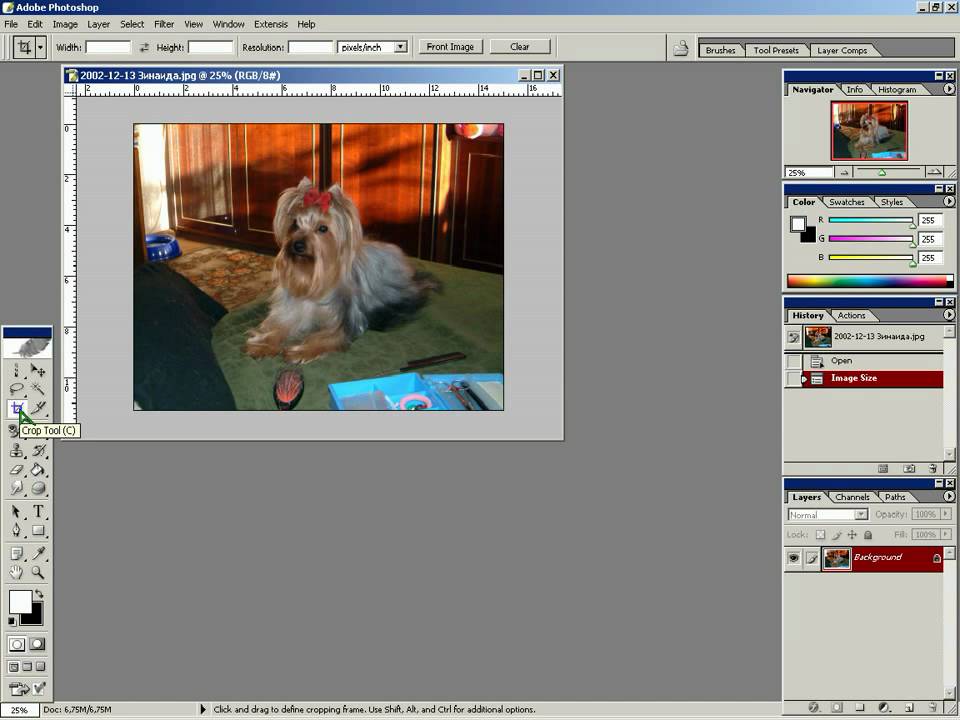
Task: Switch to the Channels tab
Action: [x=852, y=497]
